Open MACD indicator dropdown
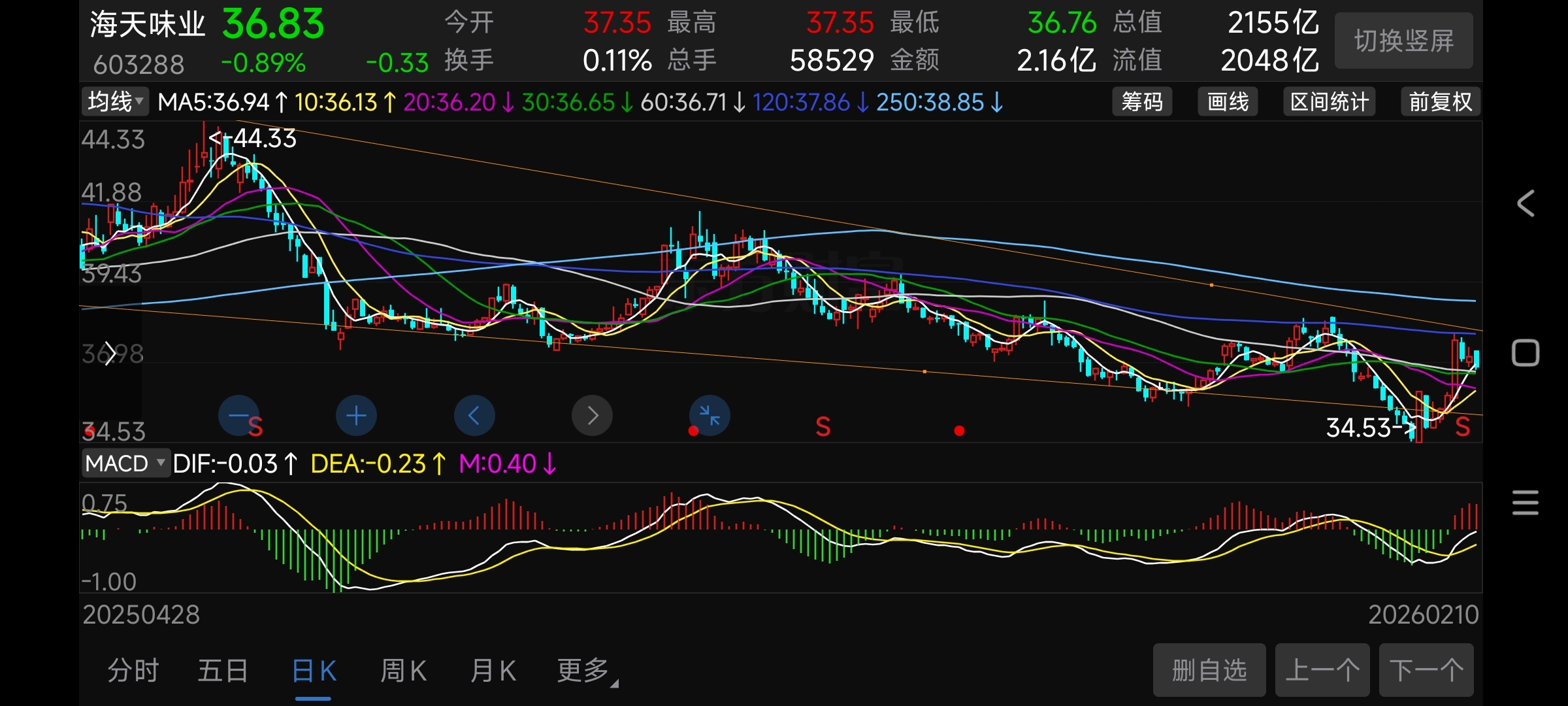This screenshot has height=706, width=1568. click(x=125, y=463)
